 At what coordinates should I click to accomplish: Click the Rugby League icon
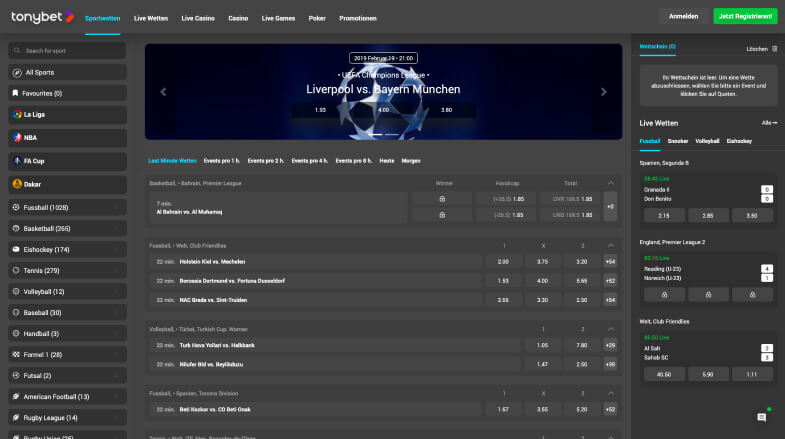click(x=16, y=417)
